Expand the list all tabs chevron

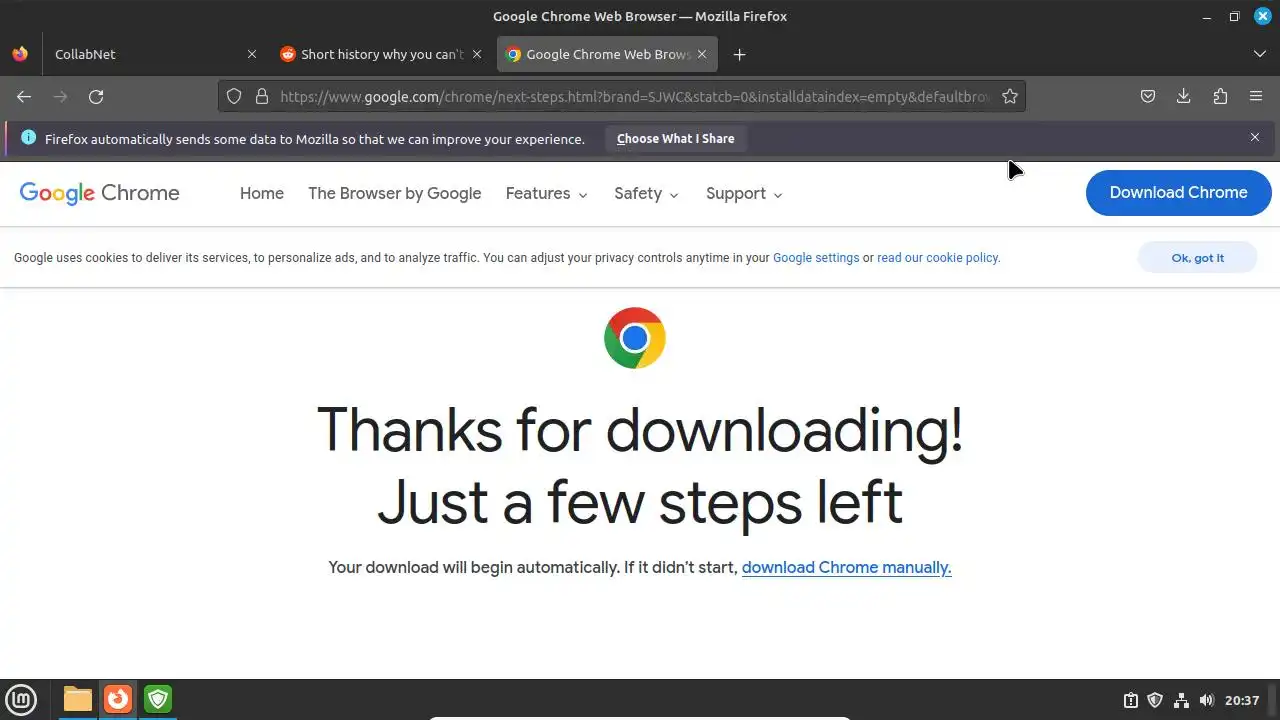coord(1260,54)
